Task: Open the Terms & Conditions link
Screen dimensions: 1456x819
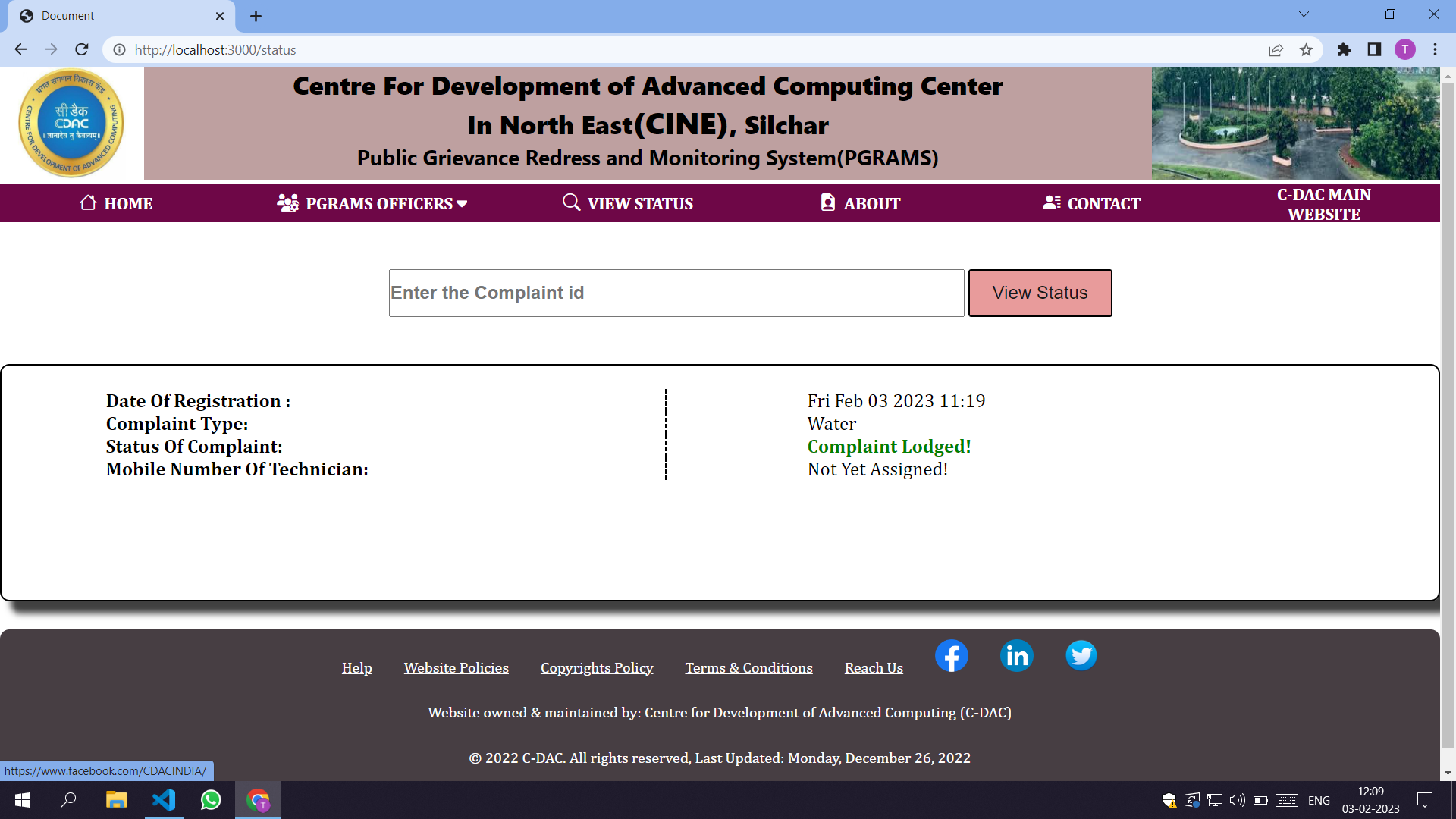Action: click(748, 668)
